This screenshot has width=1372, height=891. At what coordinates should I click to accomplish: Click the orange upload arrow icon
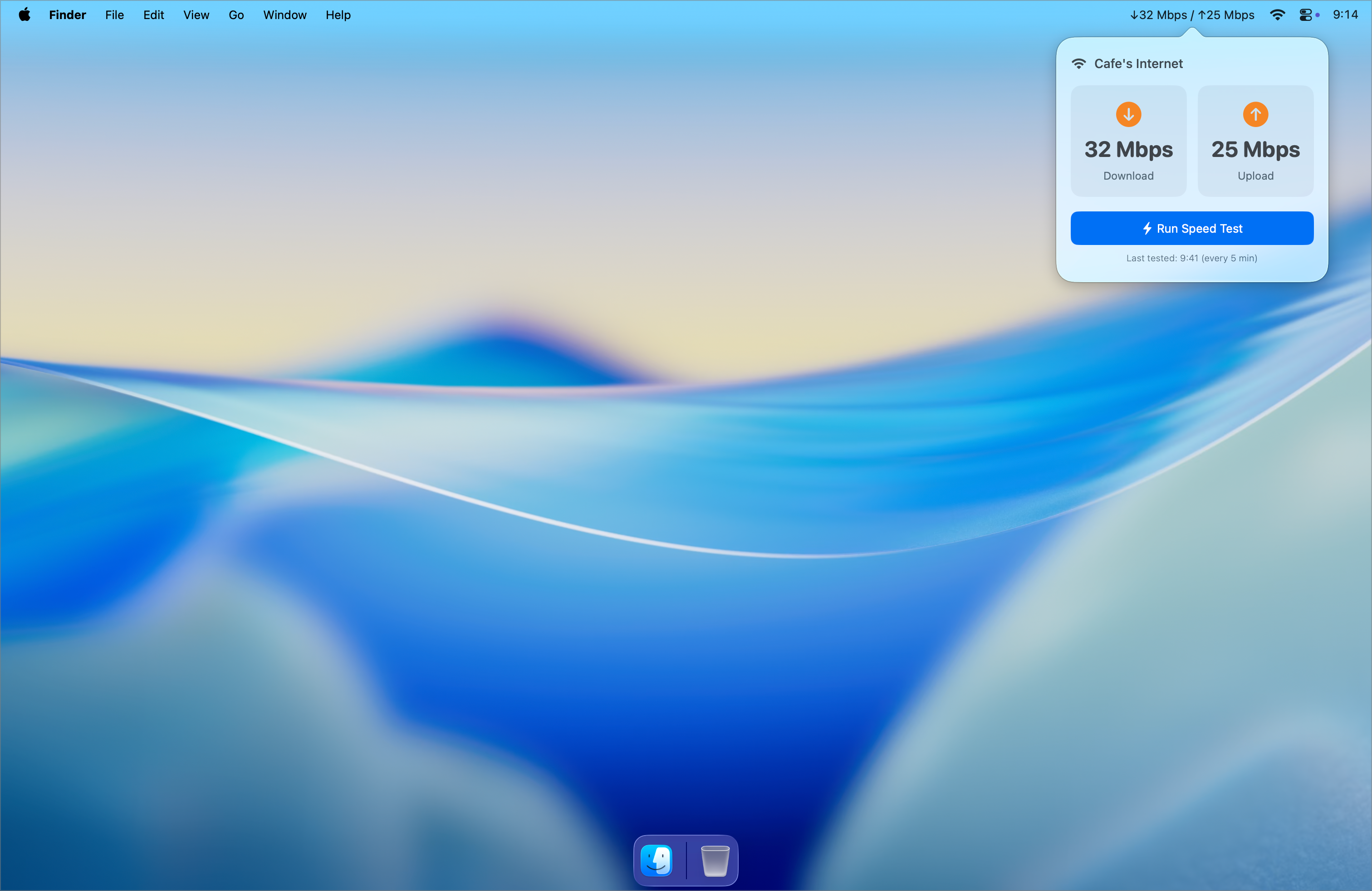point(1255,114)
